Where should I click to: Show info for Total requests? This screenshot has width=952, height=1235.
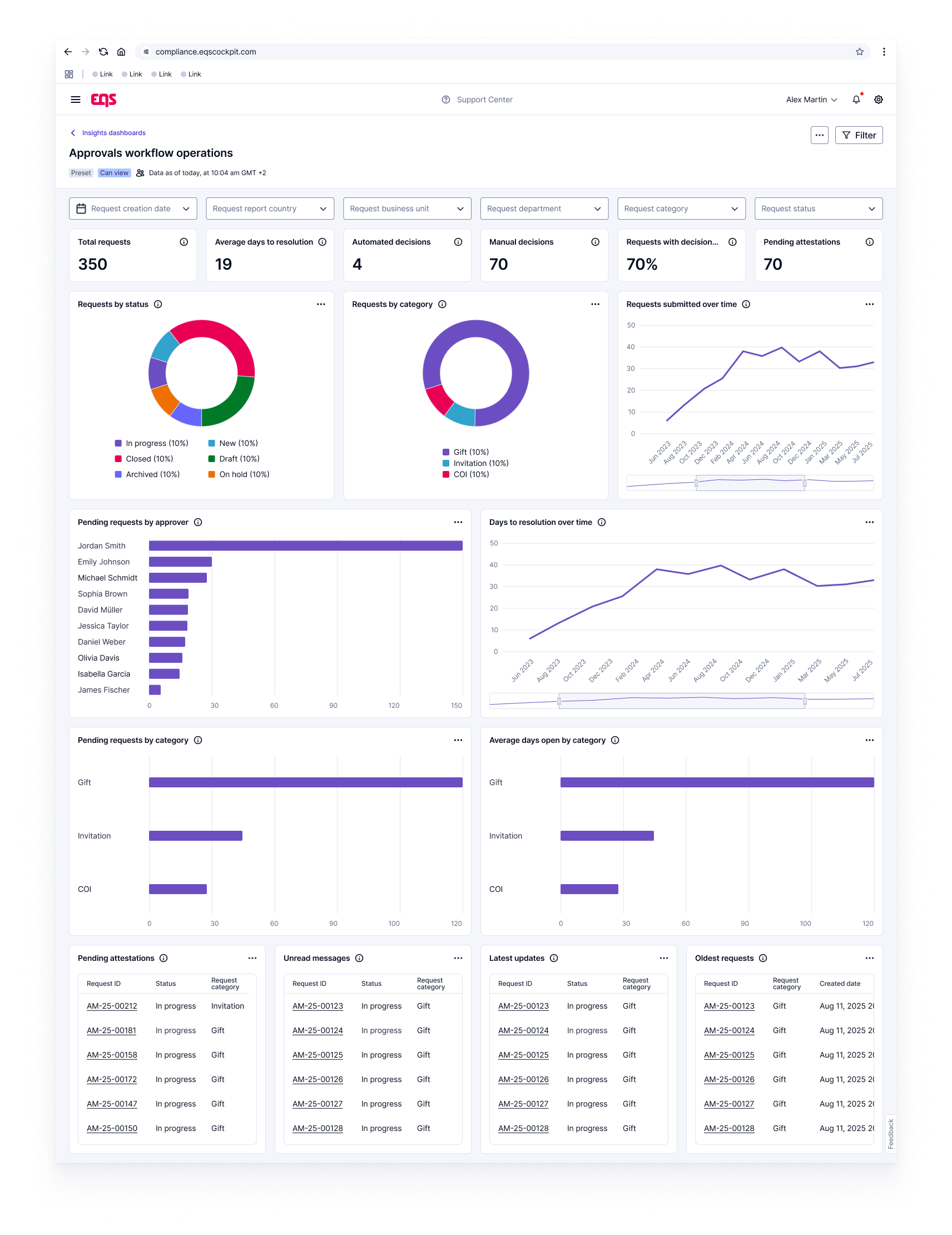(184, 242)
